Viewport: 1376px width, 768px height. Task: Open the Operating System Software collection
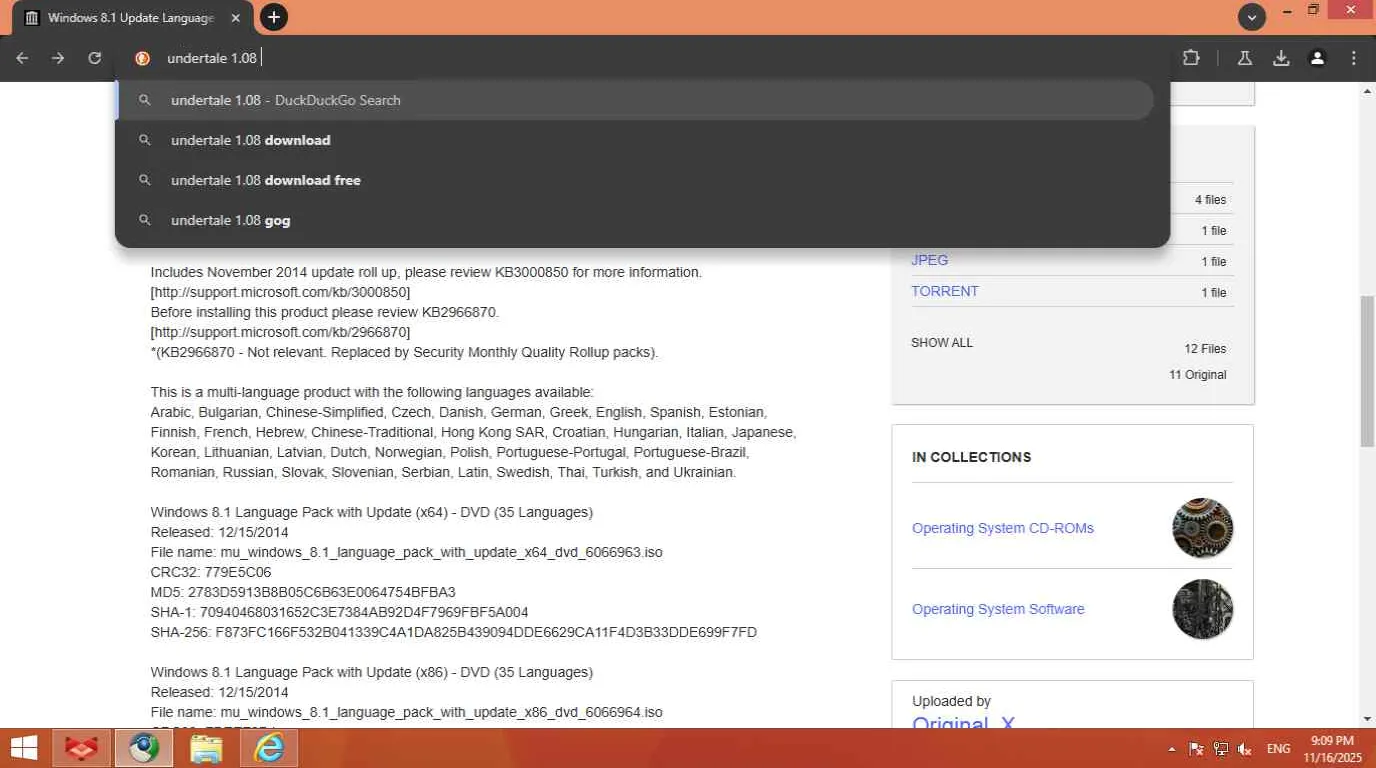pyautogui.click(x=998, y=609)
